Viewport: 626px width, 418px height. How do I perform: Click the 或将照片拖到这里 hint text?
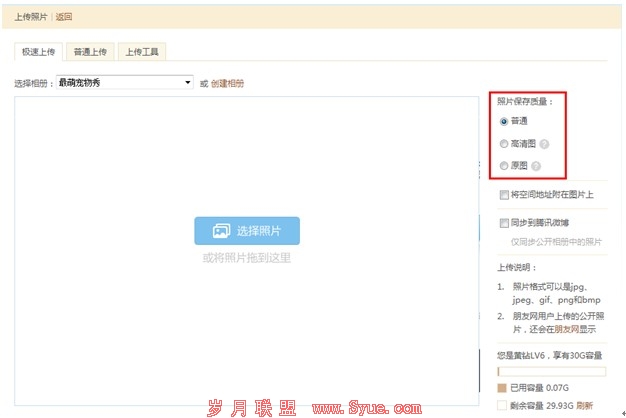(247, 258)
